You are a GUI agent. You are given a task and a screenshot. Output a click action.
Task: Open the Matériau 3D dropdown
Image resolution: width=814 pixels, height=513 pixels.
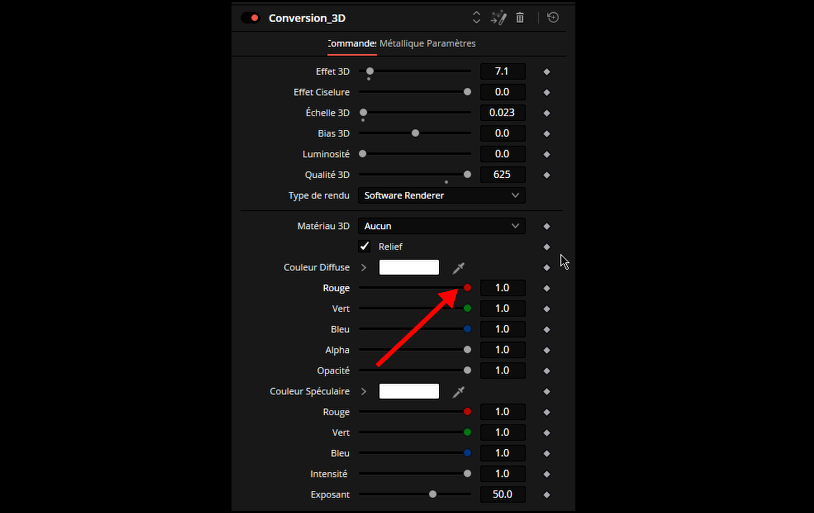click(442, 227)
